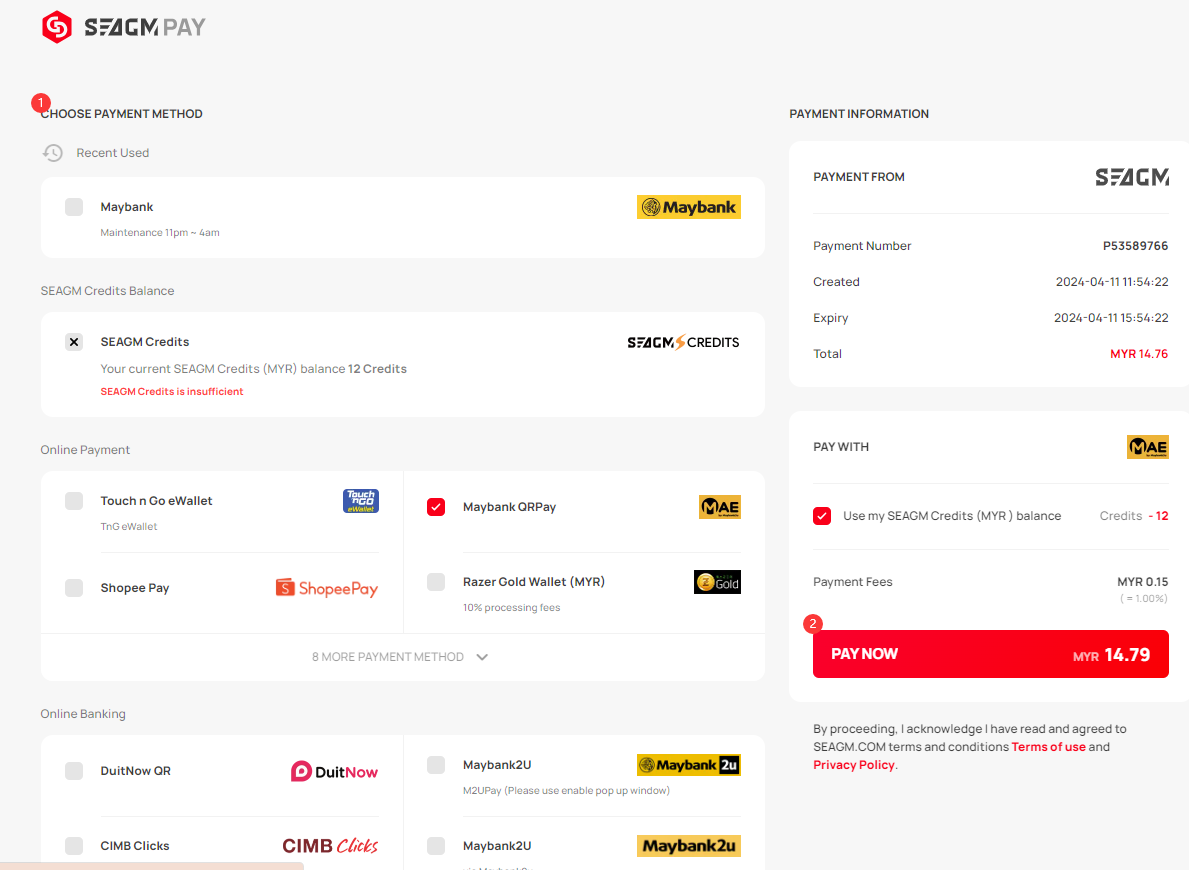
Task: Click the Shopee Pay label
Action: click(x=135, y=588)
